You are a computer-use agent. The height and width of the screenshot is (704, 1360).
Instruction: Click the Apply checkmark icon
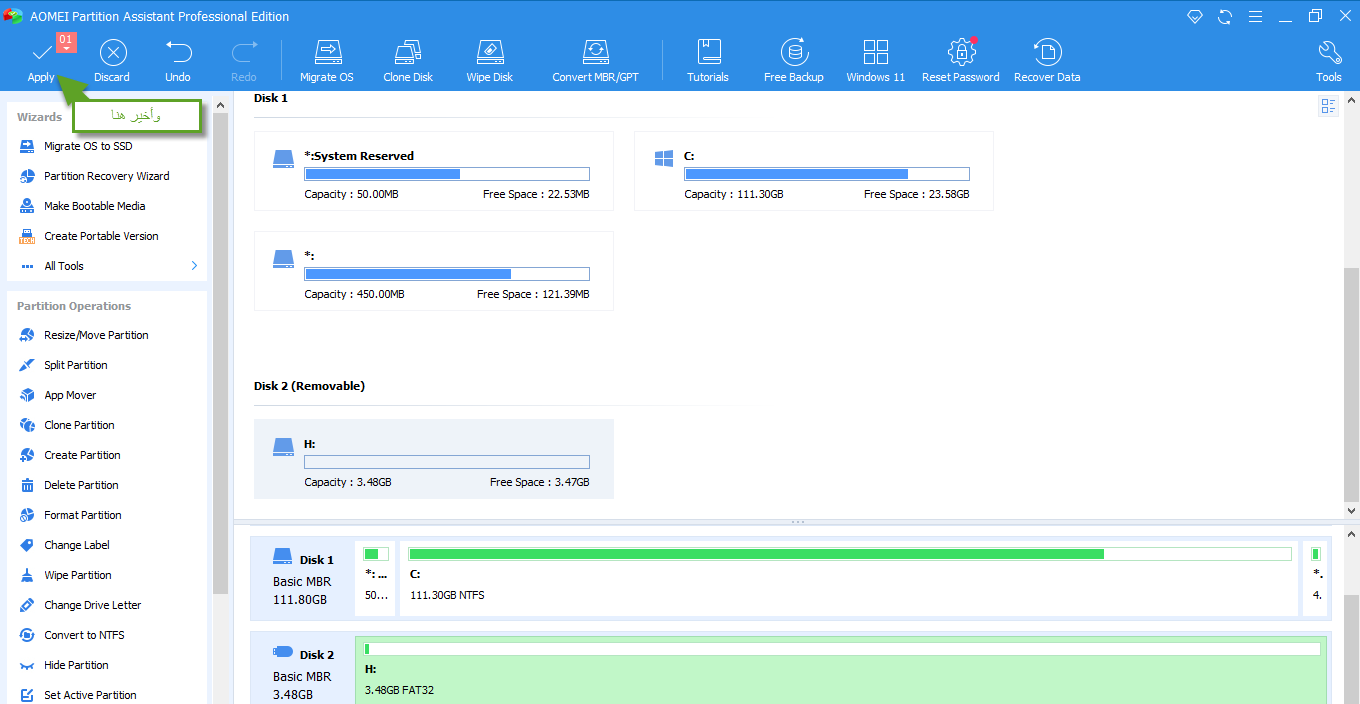point(41,52)
